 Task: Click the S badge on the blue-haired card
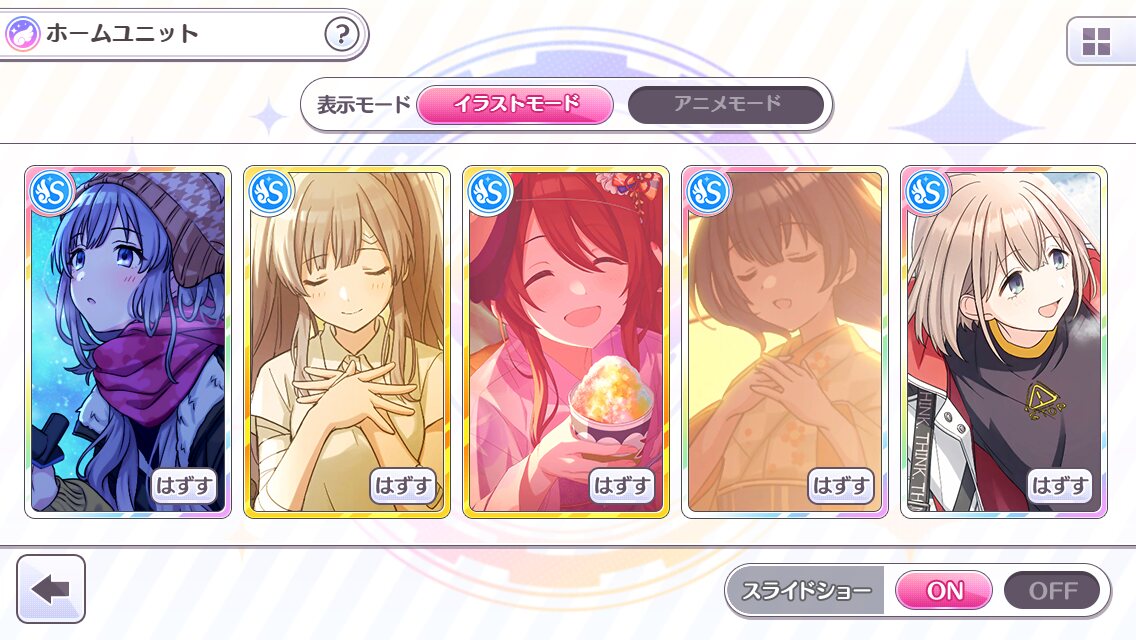(x=51, y=193)
